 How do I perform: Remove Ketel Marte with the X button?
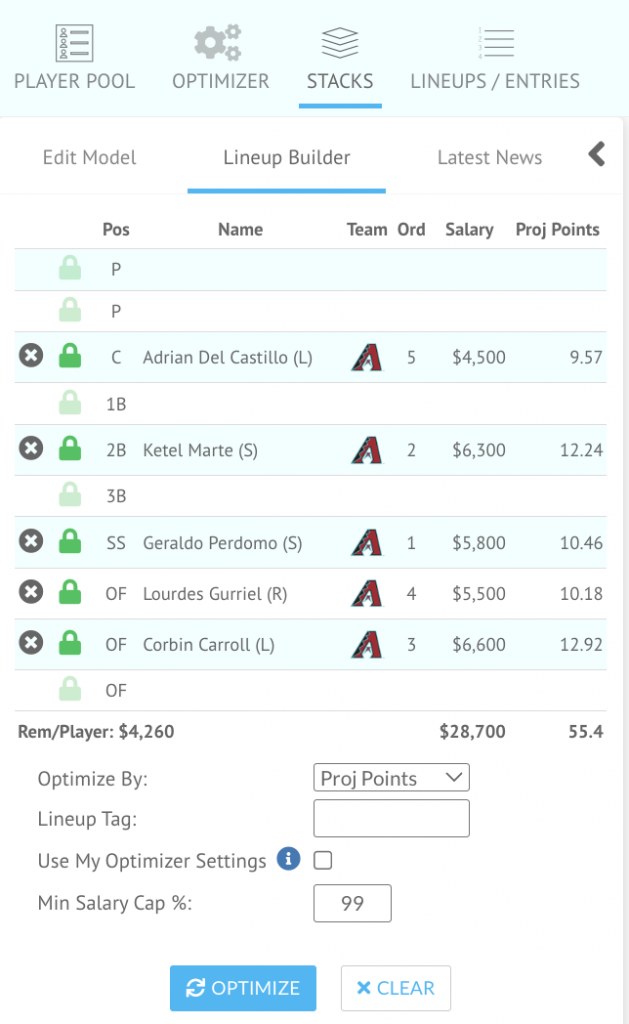pos(30,450)
